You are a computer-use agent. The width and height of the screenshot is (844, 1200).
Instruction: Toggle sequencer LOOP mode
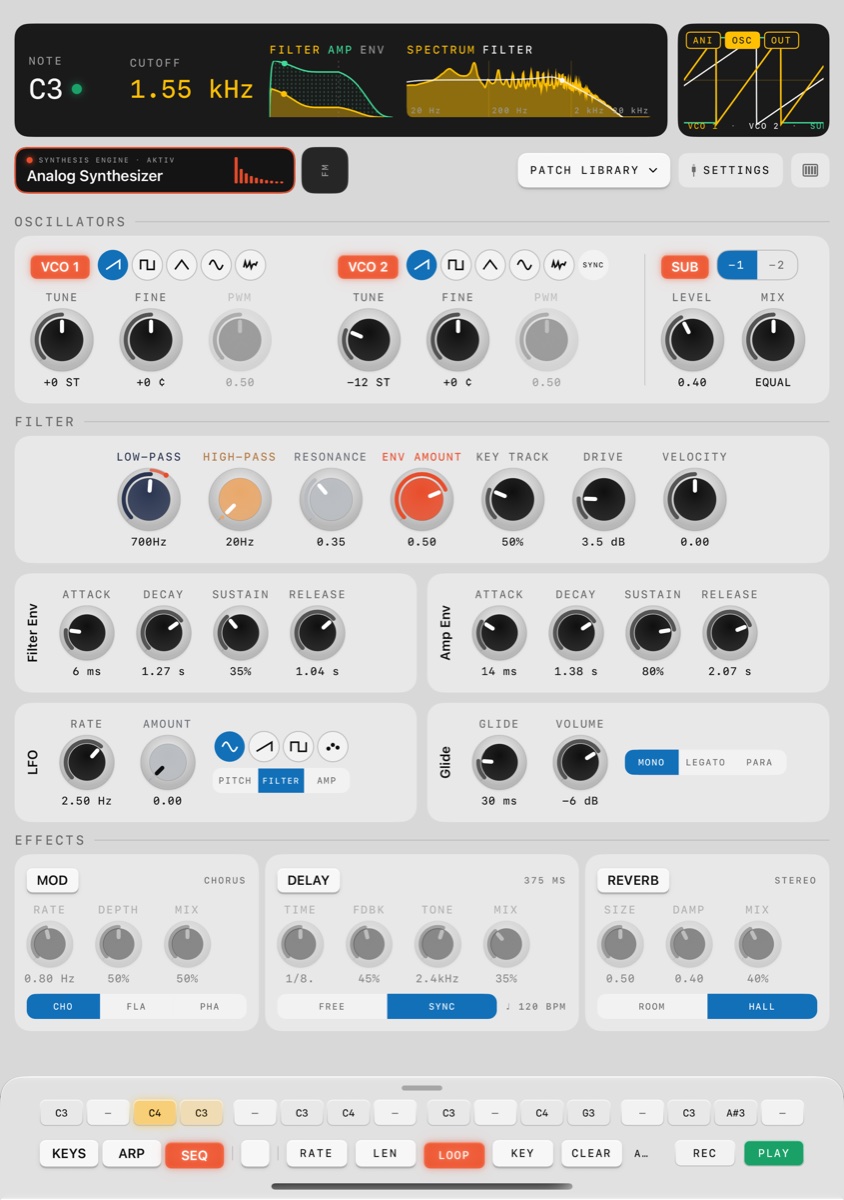pos(454,1154)
